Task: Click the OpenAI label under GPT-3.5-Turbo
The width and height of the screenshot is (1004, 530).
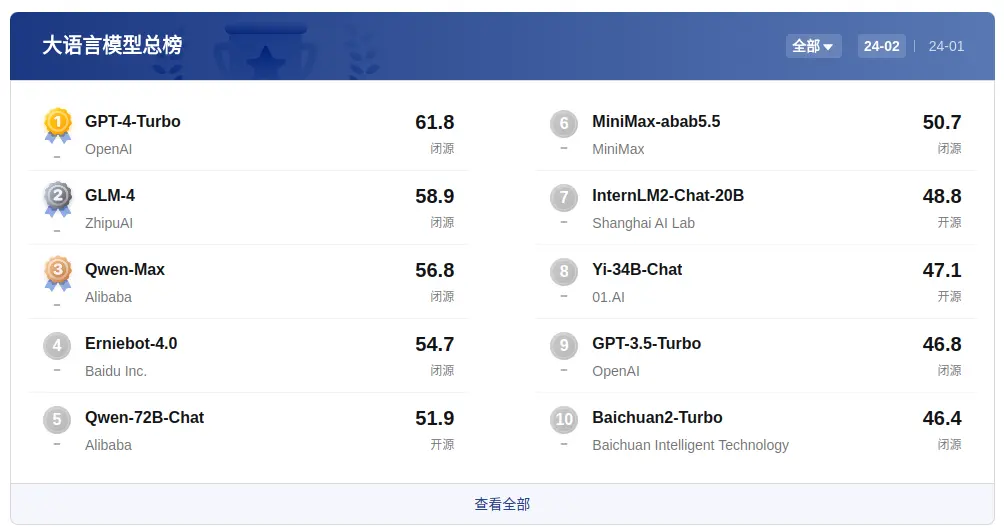Action: click(x=615, y=371)
